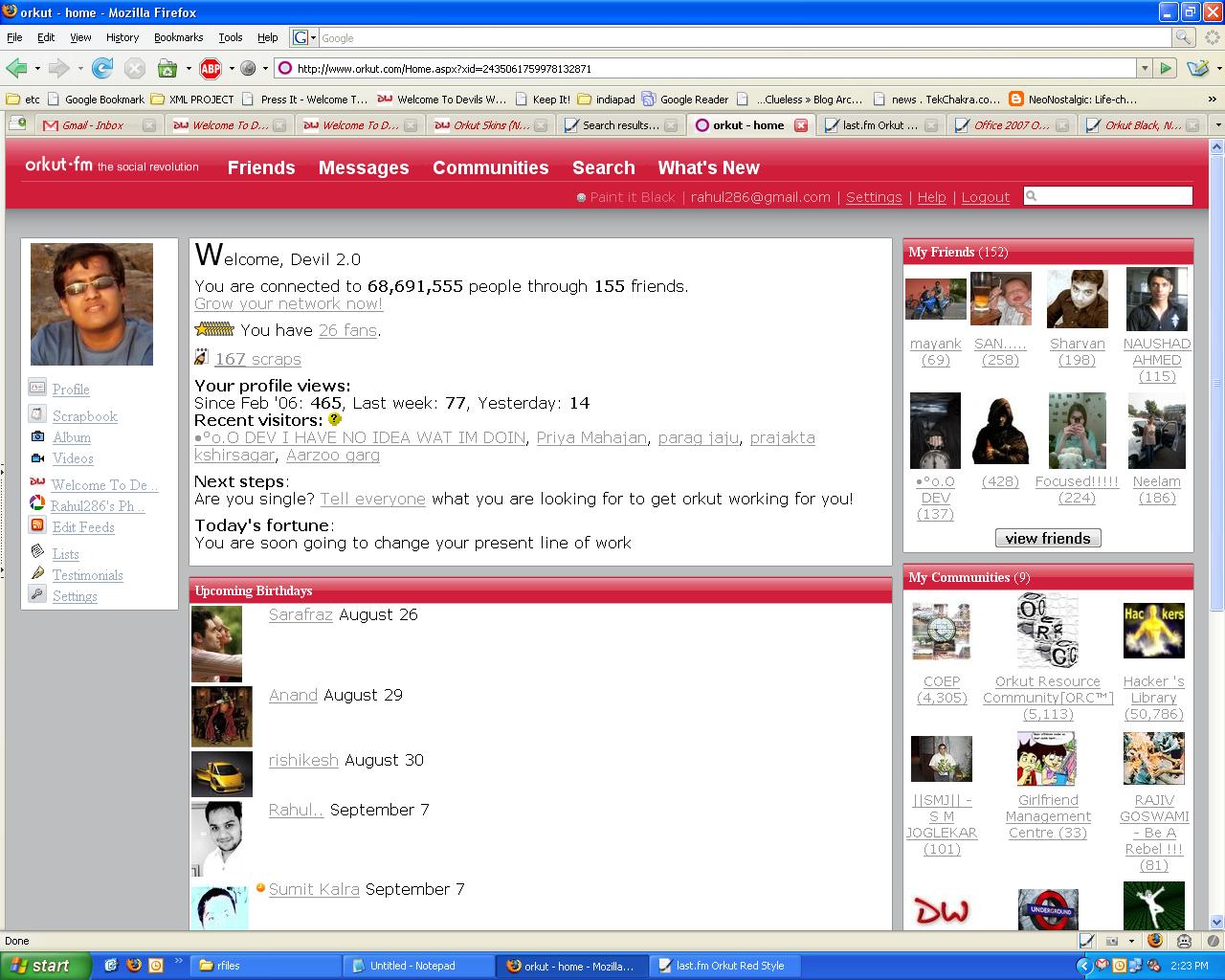This screenshot has height=980, width=1225.
Task: Open a new tab with the tab-bar icon
Action: (17, 123)
